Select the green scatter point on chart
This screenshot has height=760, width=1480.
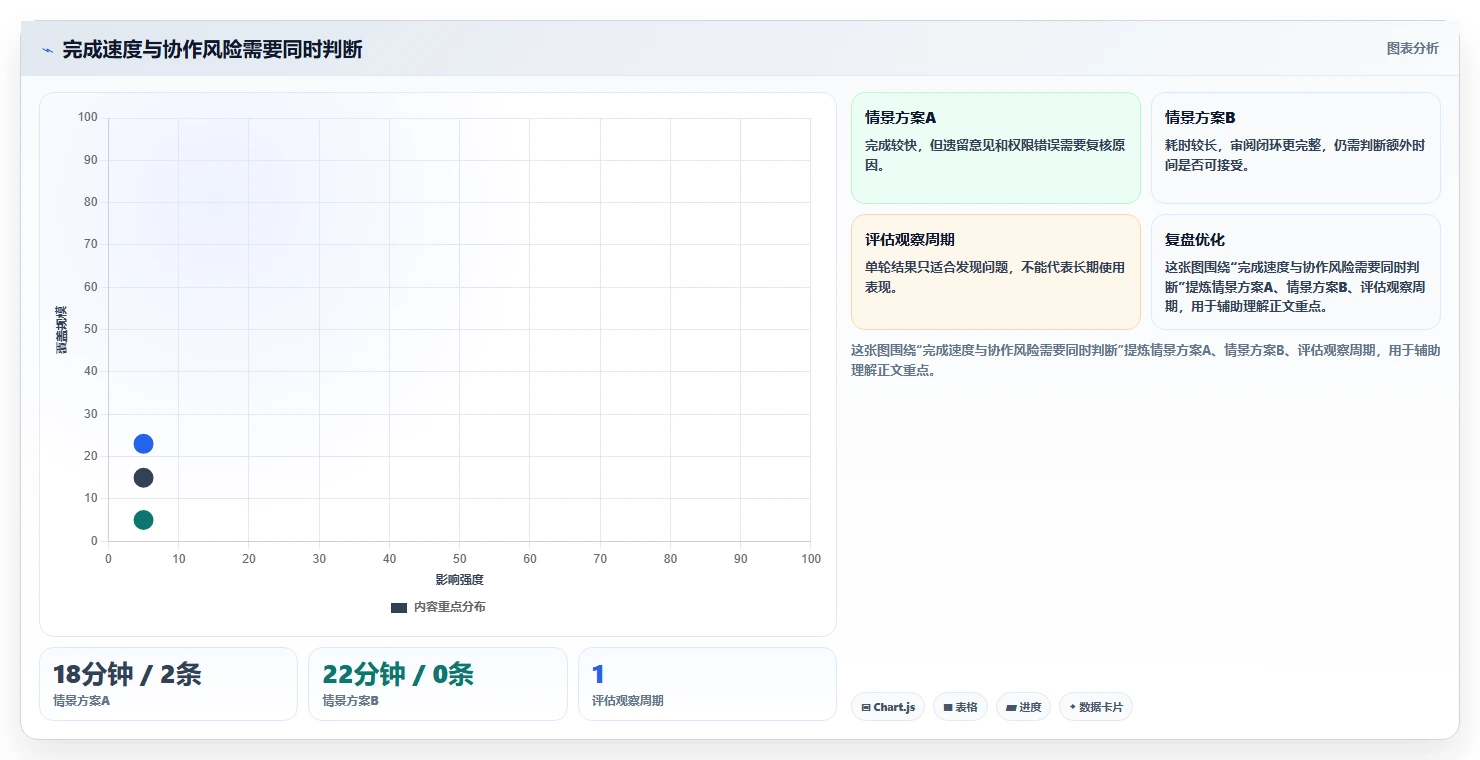click(x=143, y=520)
